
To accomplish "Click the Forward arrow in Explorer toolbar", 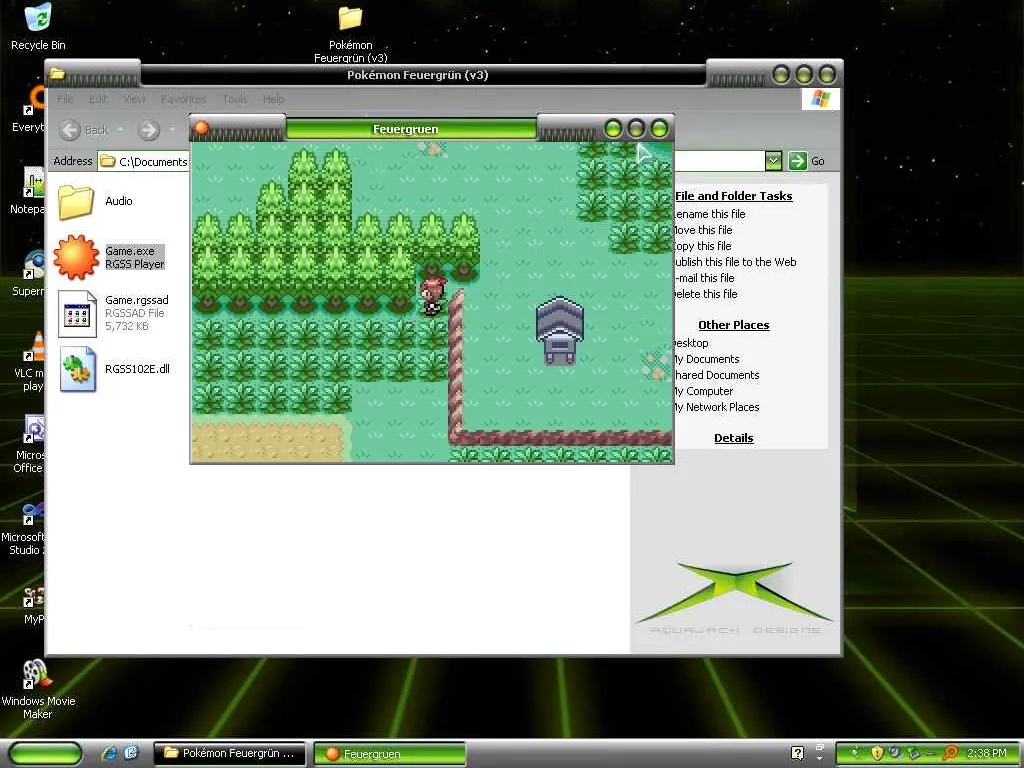I will coord(149,130).
